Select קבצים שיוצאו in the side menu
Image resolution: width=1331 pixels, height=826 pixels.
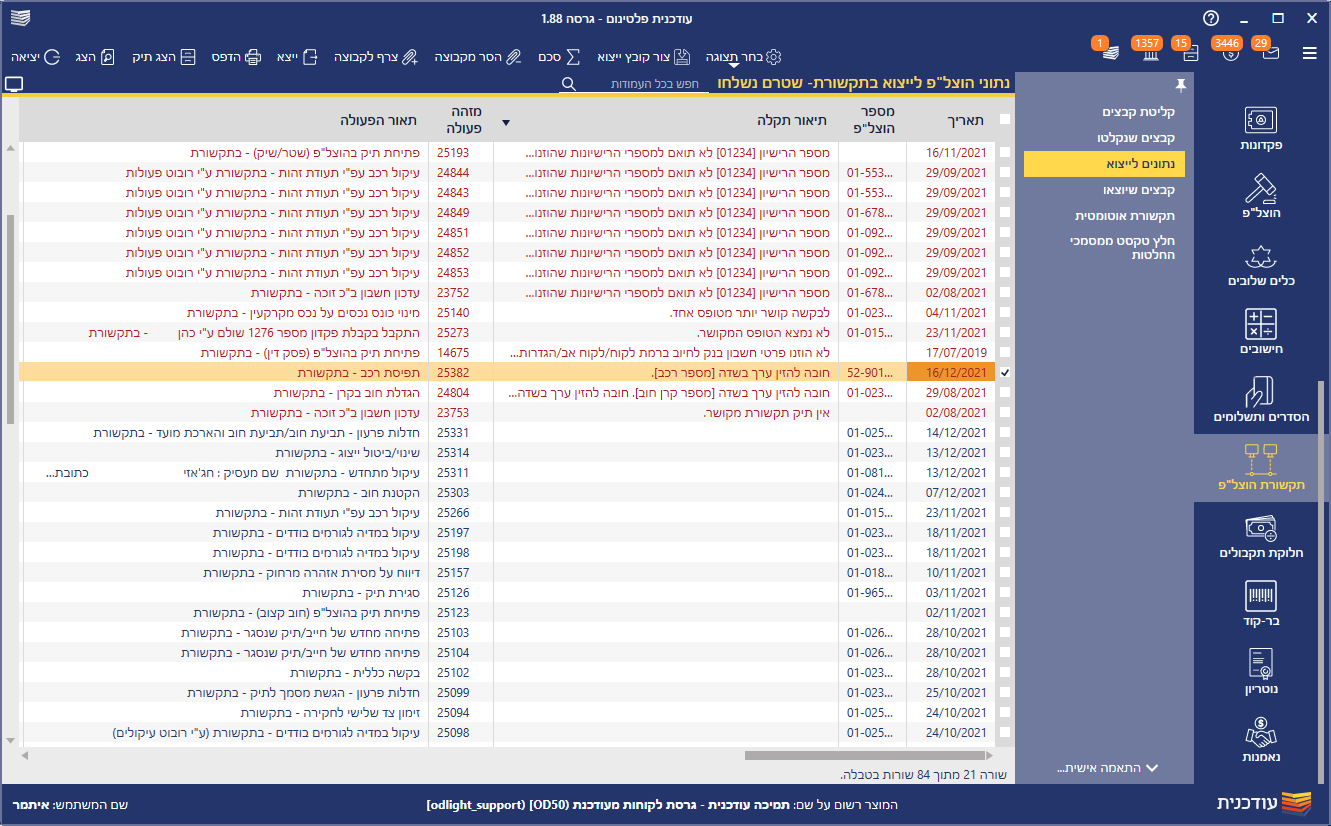point(1138,189)
